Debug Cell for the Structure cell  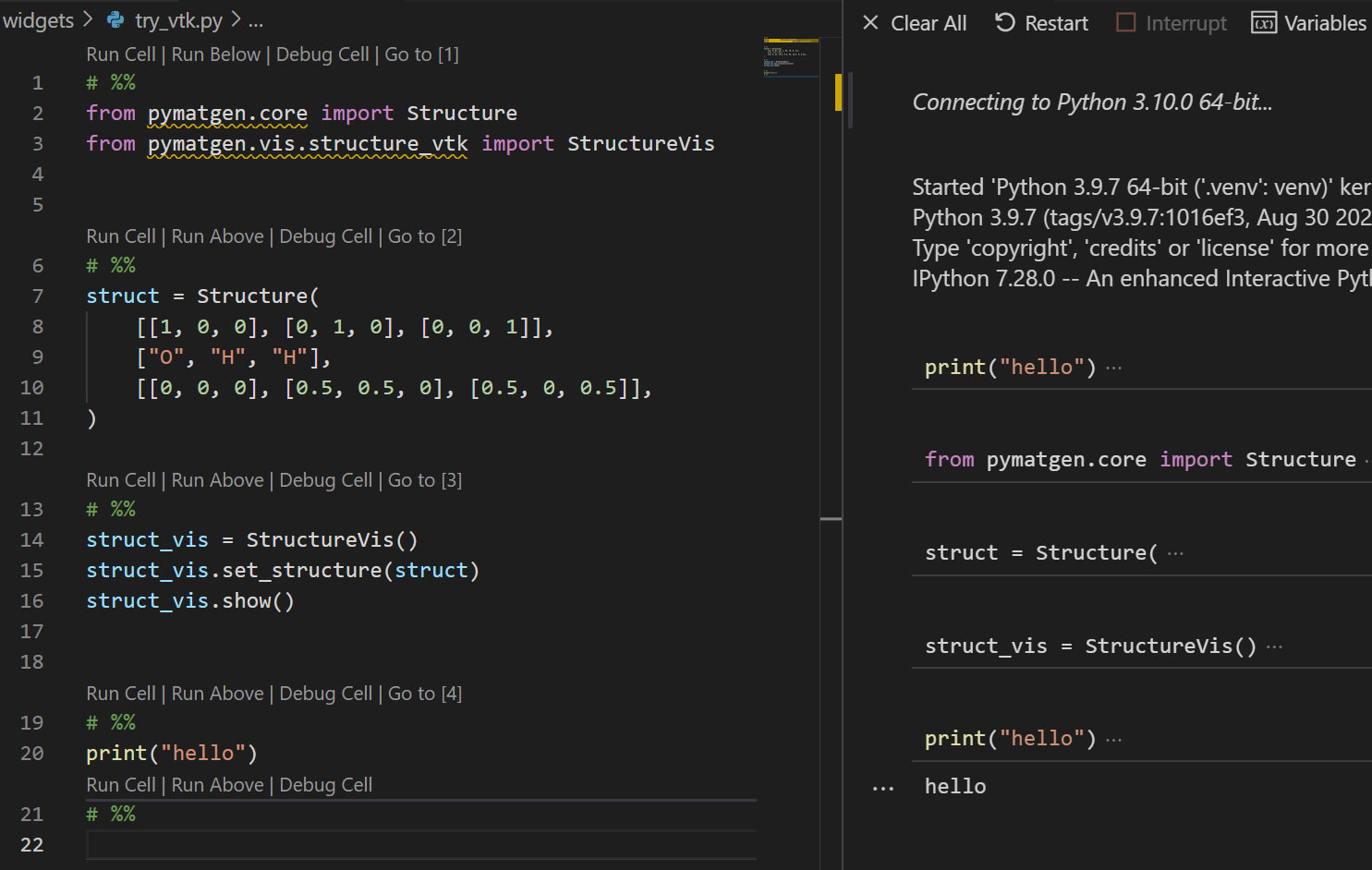click(x=325, y=236)
